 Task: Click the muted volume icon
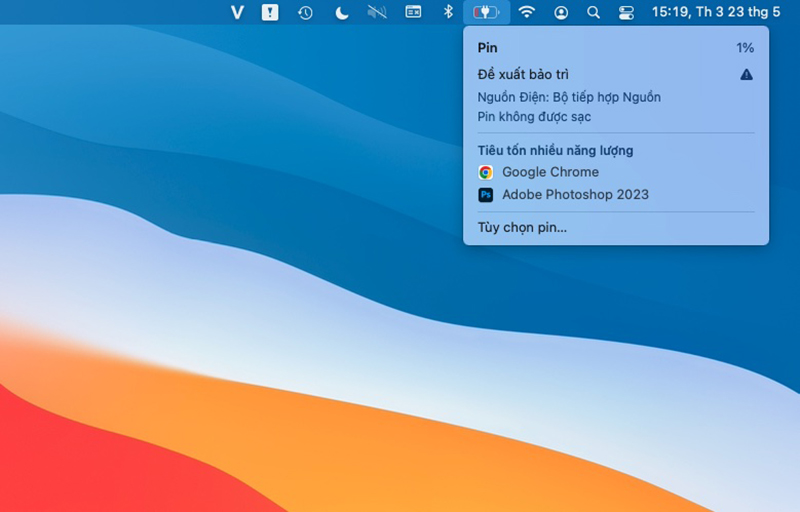pos(377,12)
